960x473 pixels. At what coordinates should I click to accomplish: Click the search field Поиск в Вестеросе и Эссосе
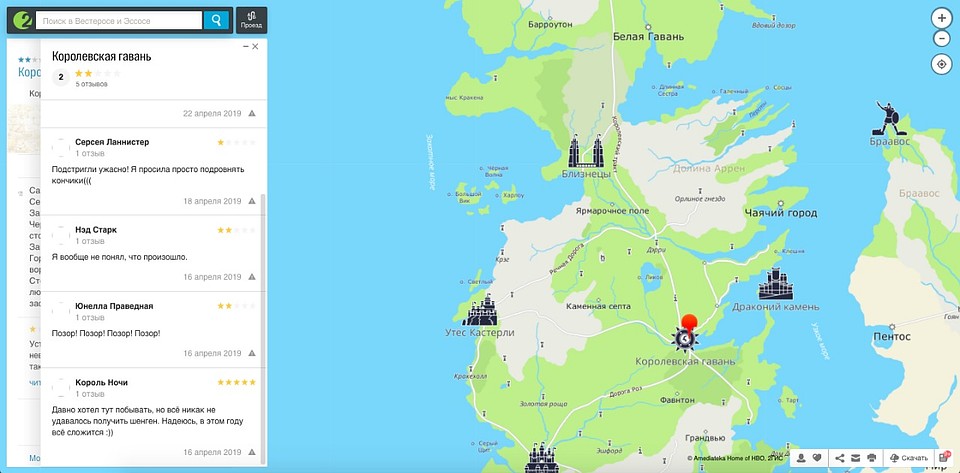click(x=119, y=21)
